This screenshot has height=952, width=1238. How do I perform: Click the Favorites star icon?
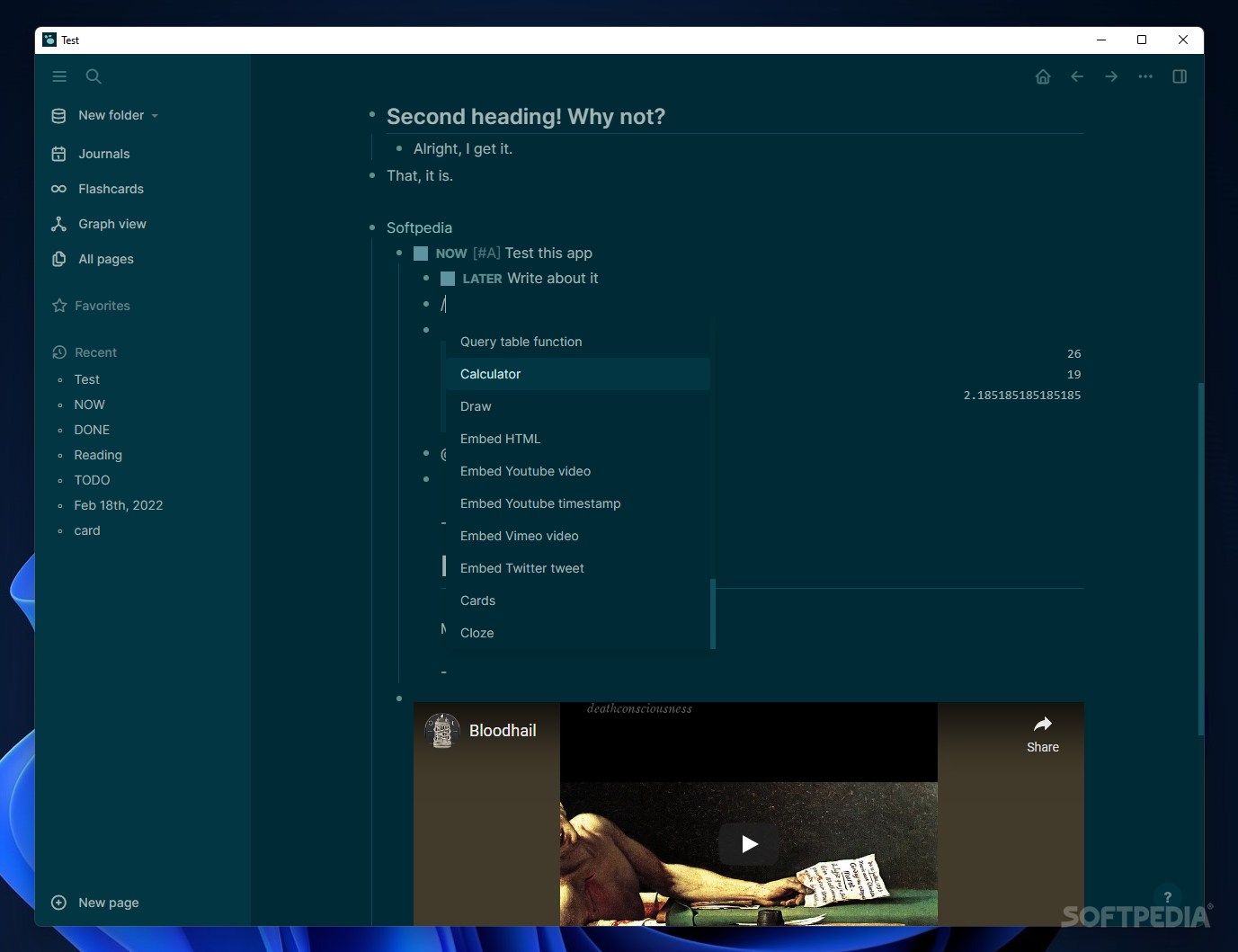point(59,306)
